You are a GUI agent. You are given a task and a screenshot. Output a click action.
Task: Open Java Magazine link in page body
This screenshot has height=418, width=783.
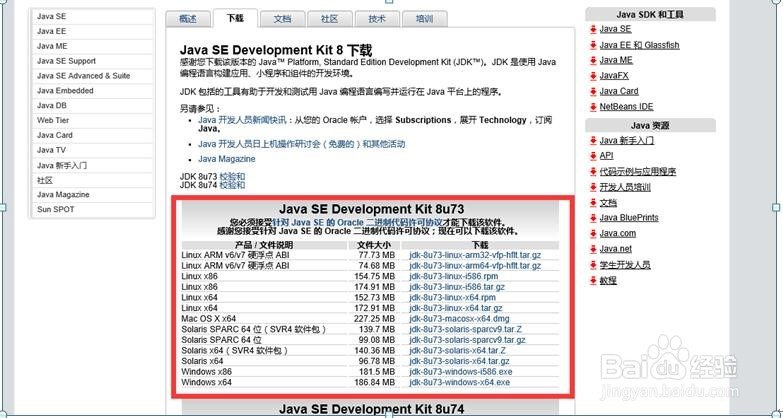click(227, 159)
